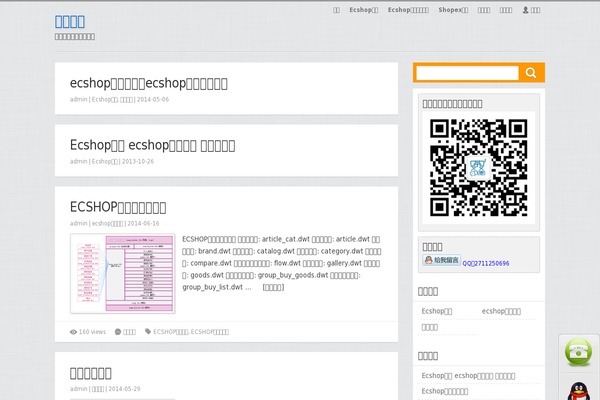Click the date 2013-10-26
This screenshot has height=400, width=600.
coord(138,161)
